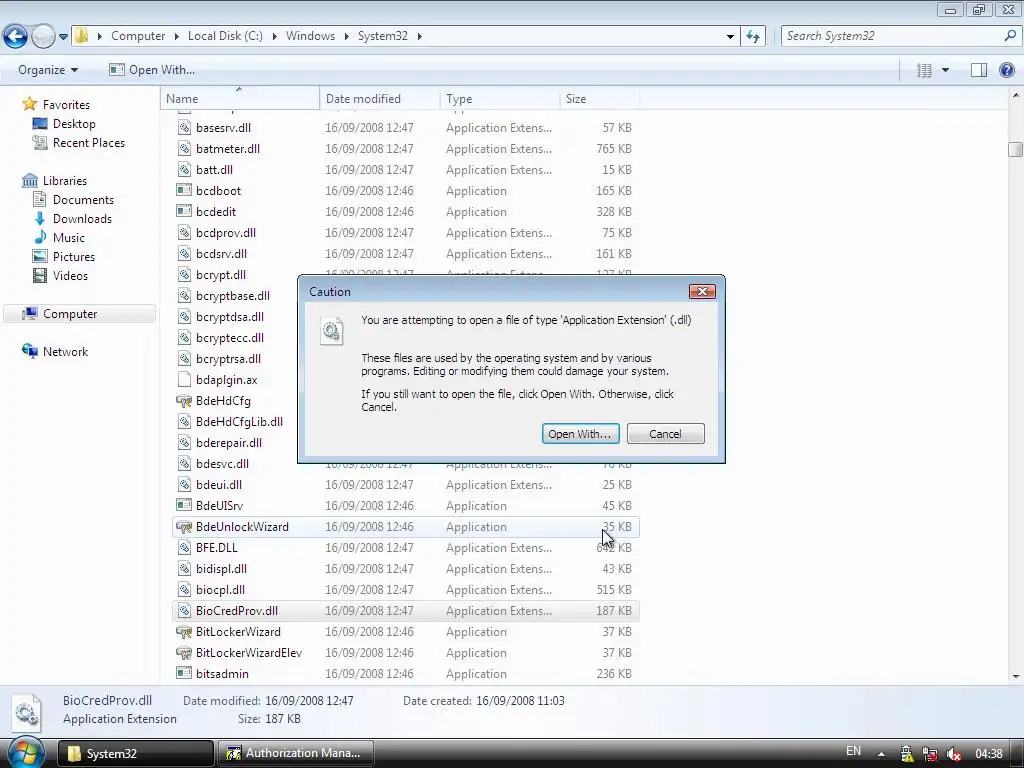The image size is (1024, 768).
Task: Click Open With... button in Caution dialog
Action: pos(581,434)
